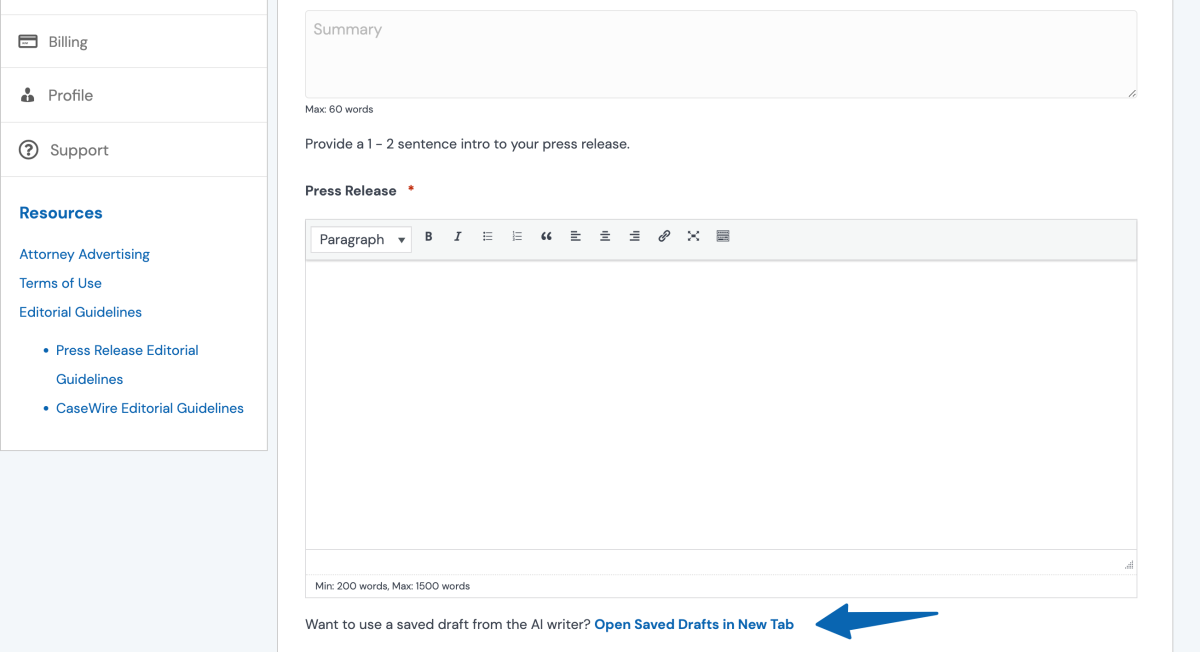Screen dimensions: 1200x652
Task: Center align the text
Action: [x=605, y=237]
